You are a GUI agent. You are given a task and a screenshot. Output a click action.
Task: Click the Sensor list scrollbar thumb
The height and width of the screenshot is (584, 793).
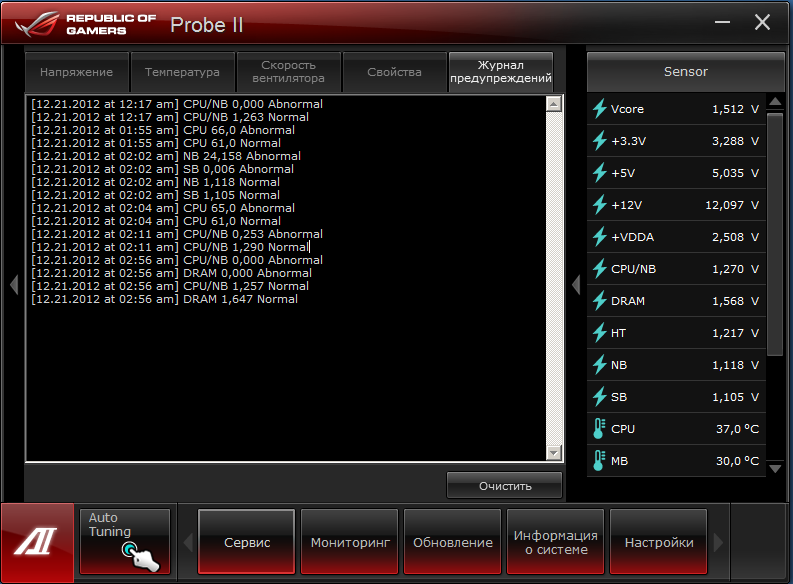point(775,235)
